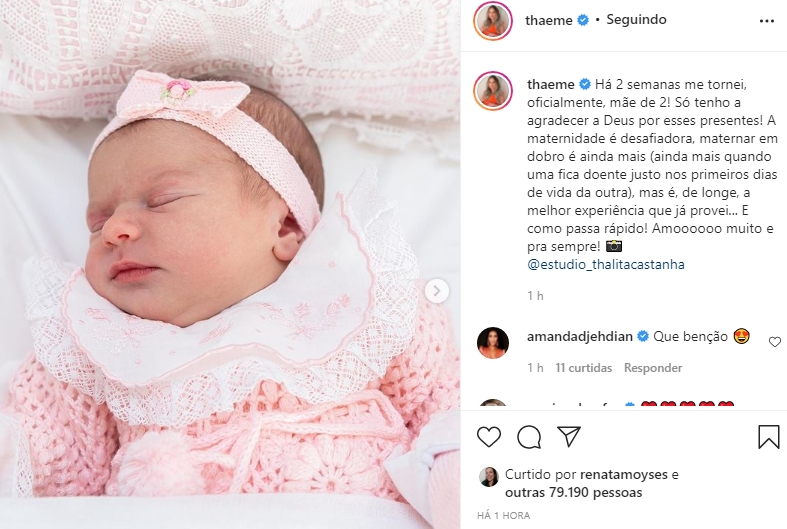
Task: Open @estudio_thalitacastanha mention link
Action: point(606,264)
